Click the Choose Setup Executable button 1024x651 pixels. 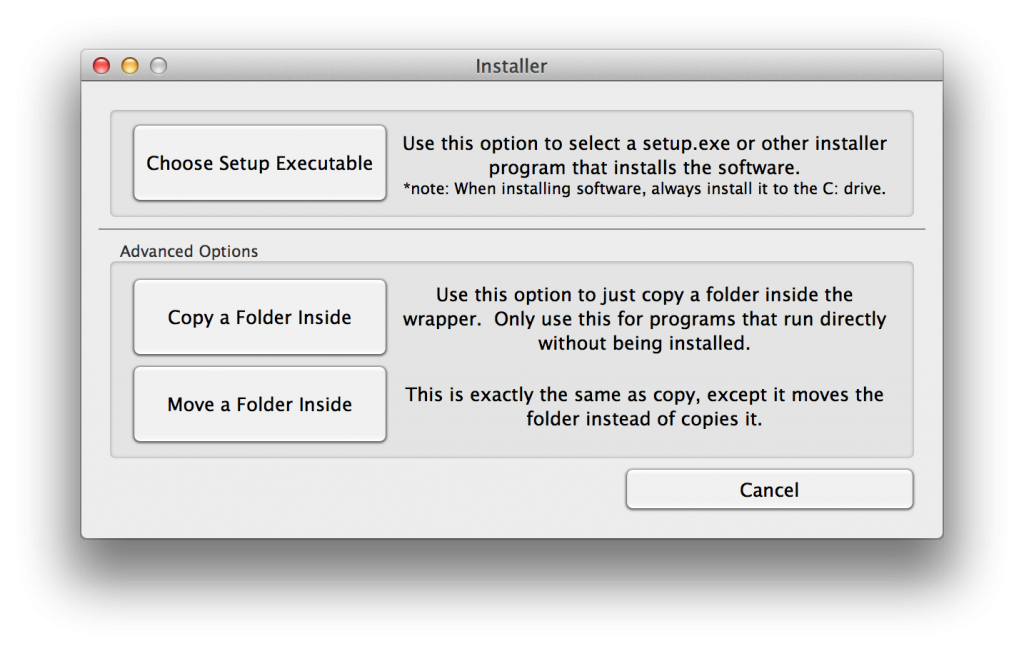260,163
